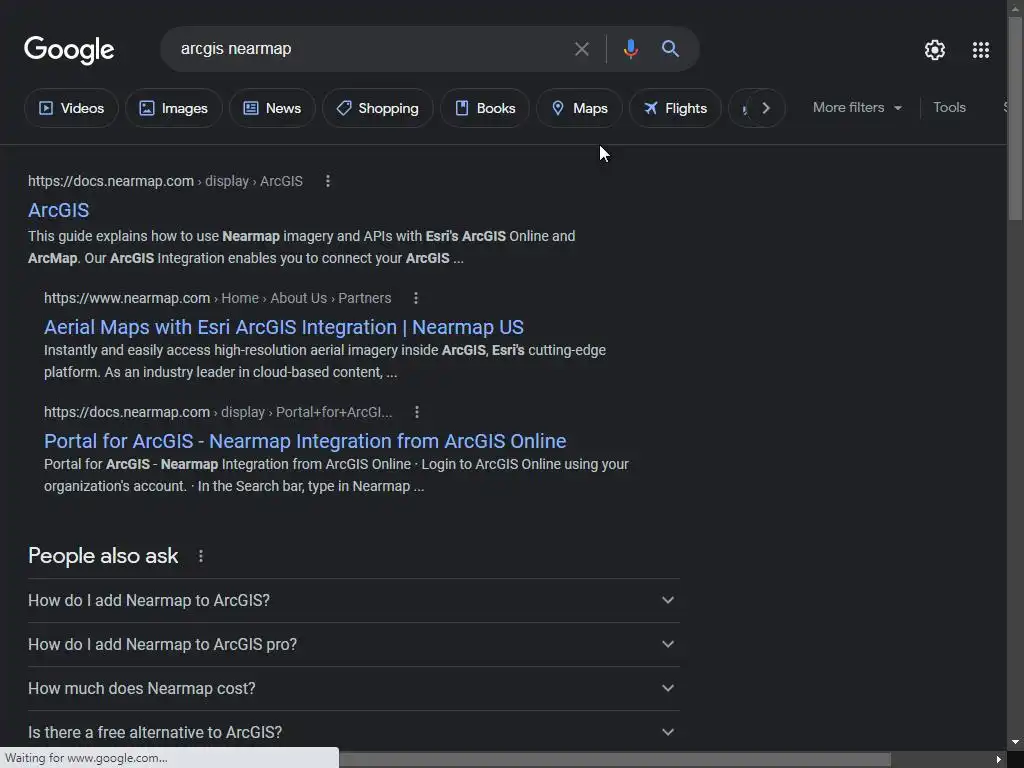
Task: Open Google settings gear icon
Action: pyautogui.click(x=935, y=50)
